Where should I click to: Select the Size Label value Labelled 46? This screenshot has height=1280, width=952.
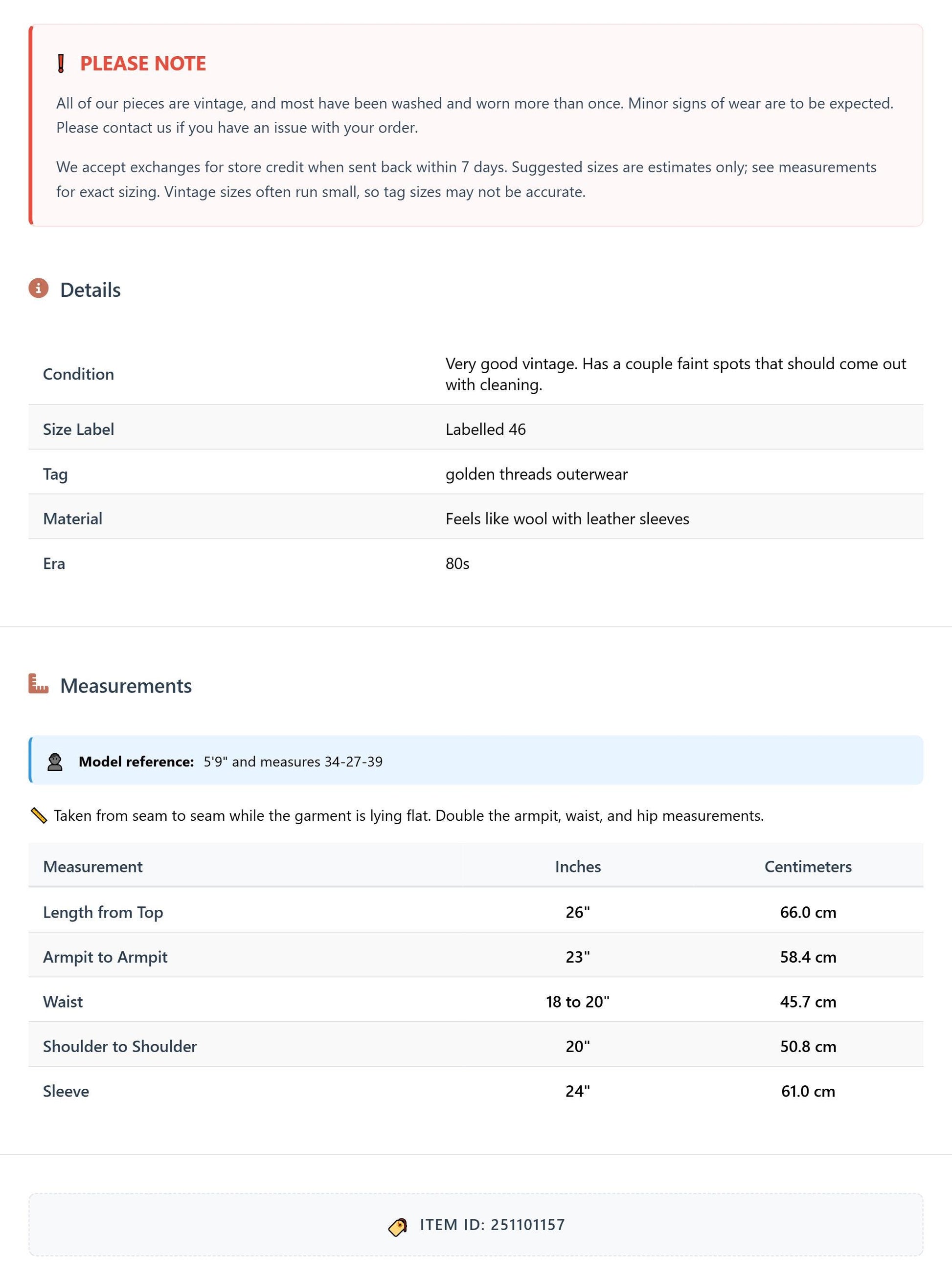coord(486,429)
